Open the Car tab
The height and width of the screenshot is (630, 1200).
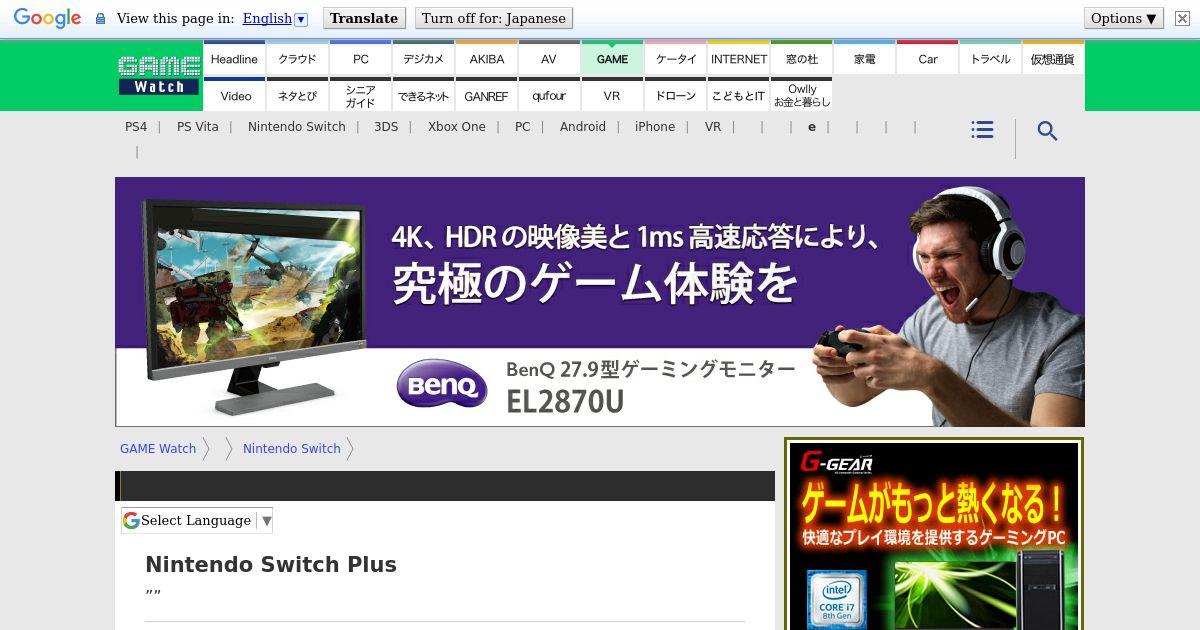point(927,58)
